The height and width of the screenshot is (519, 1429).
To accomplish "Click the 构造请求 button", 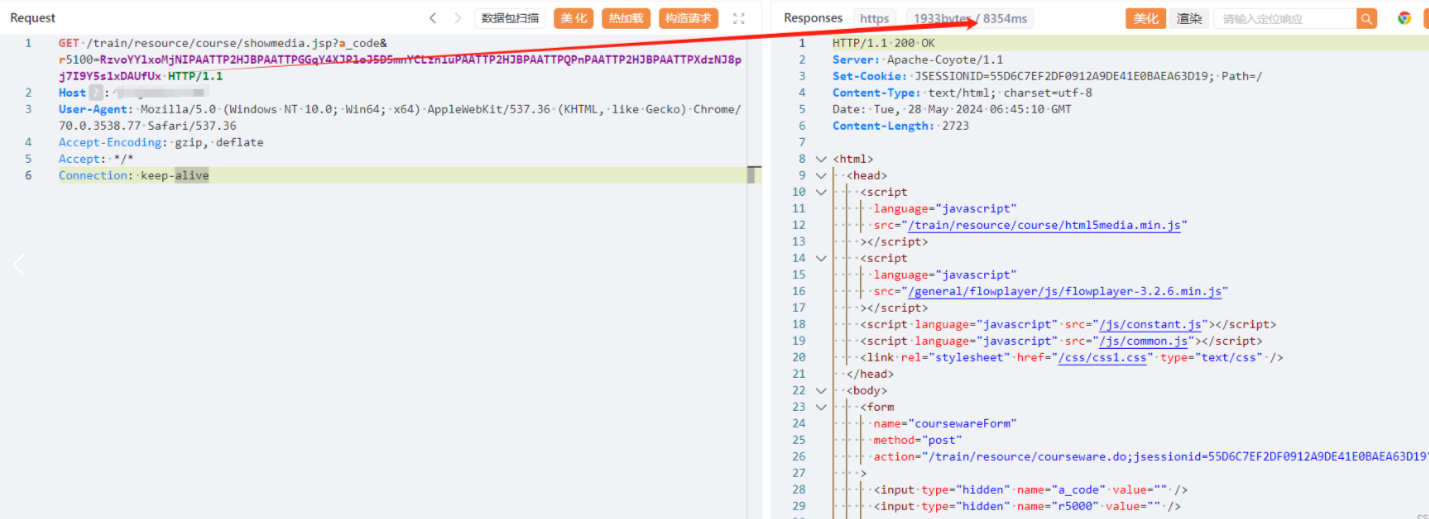I will [x=688, y=18].
